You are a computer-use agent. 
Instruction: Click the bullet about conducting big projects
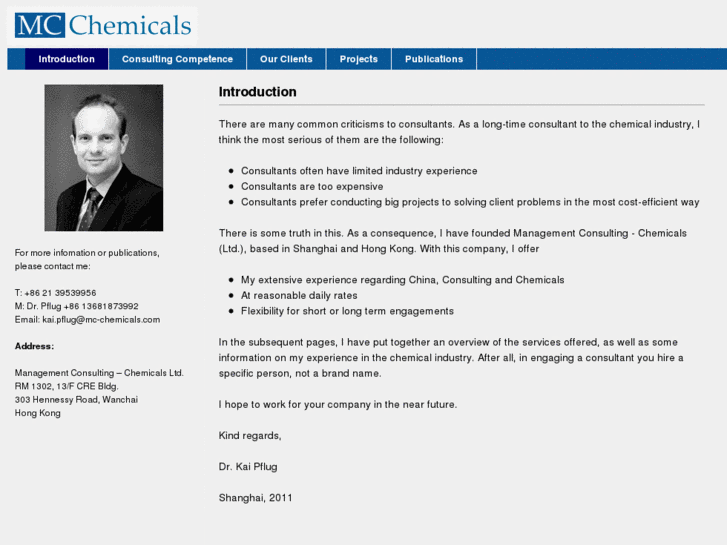point(470,202)
